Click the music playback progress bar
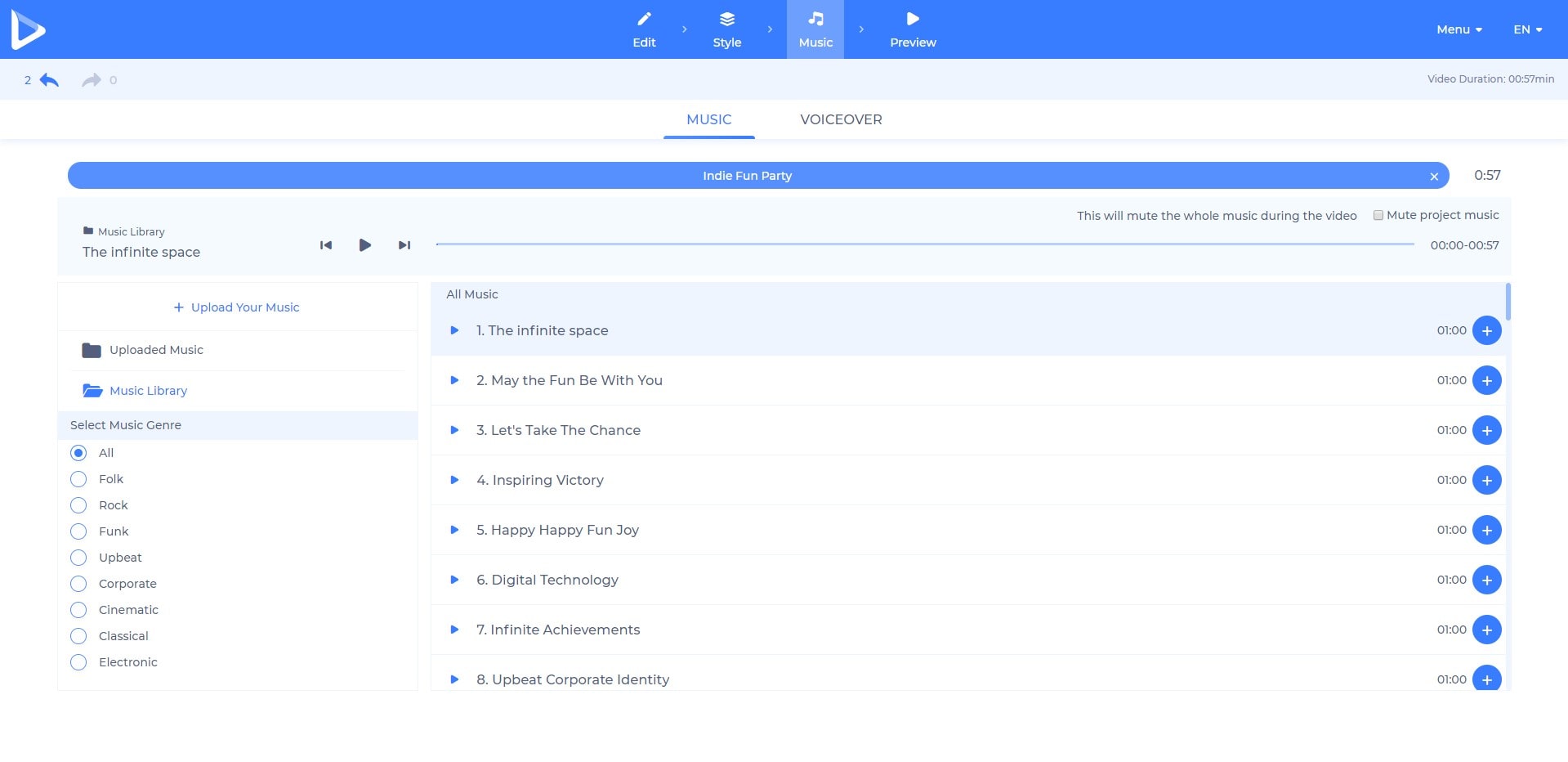 (924, 244)
